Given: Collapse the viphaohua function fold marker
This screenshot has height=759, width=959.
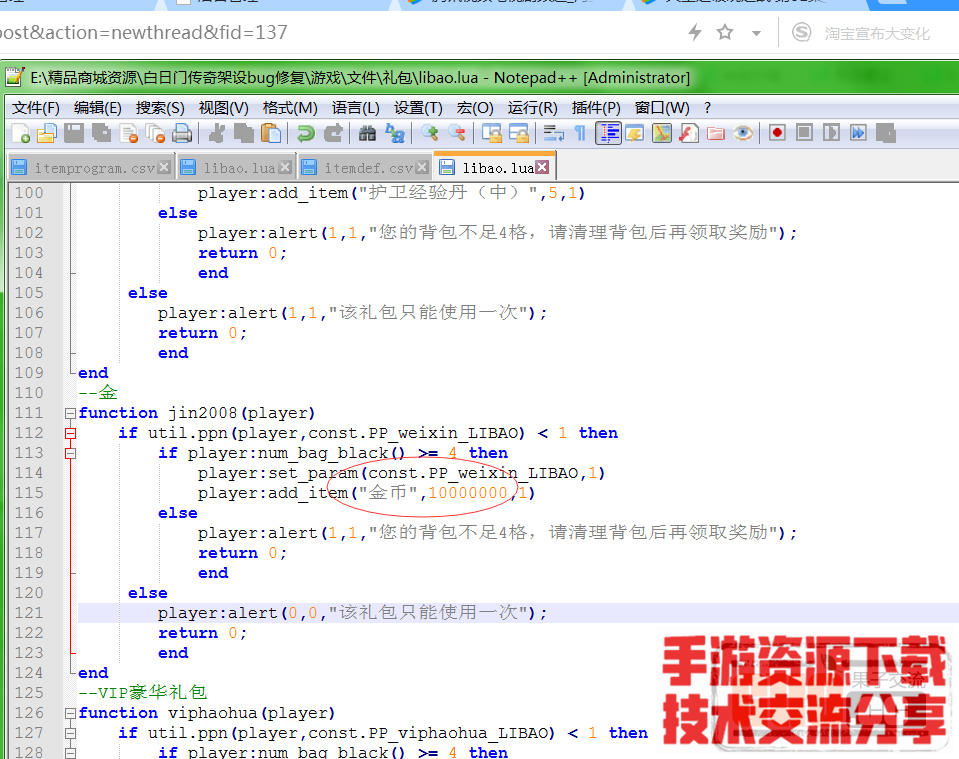Looking at the screenshot, I should tap(70, 713).
